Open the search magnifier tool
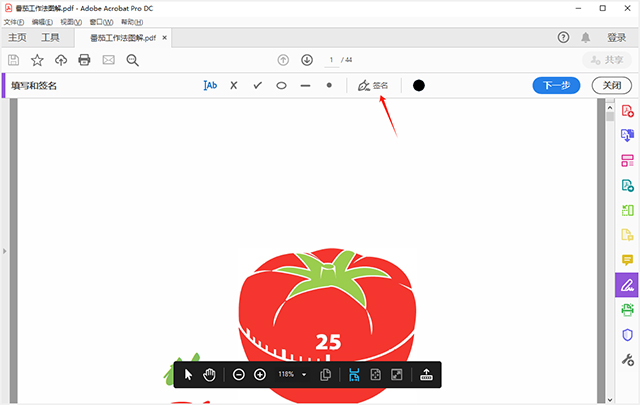640x405 pixels. pos(132,60)
